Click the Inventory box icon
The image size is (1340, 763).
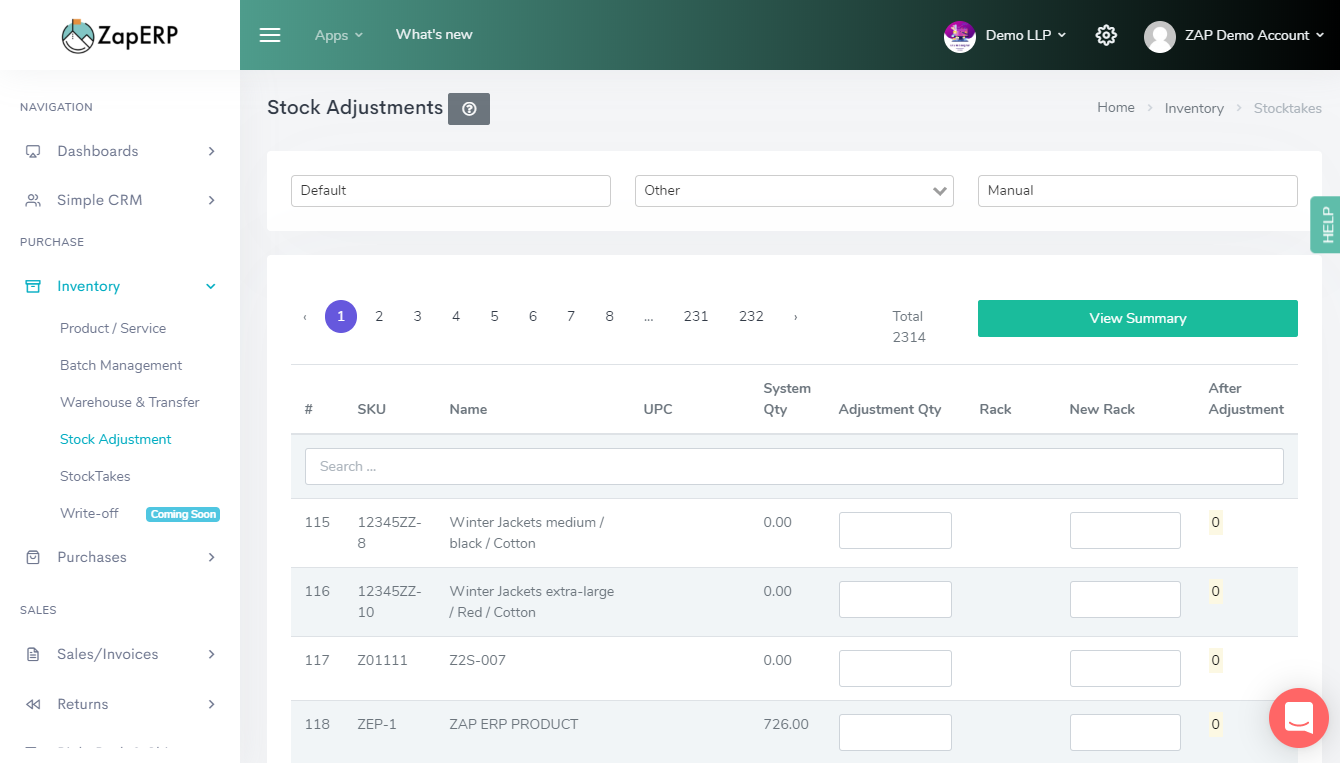tap(33, 286)
